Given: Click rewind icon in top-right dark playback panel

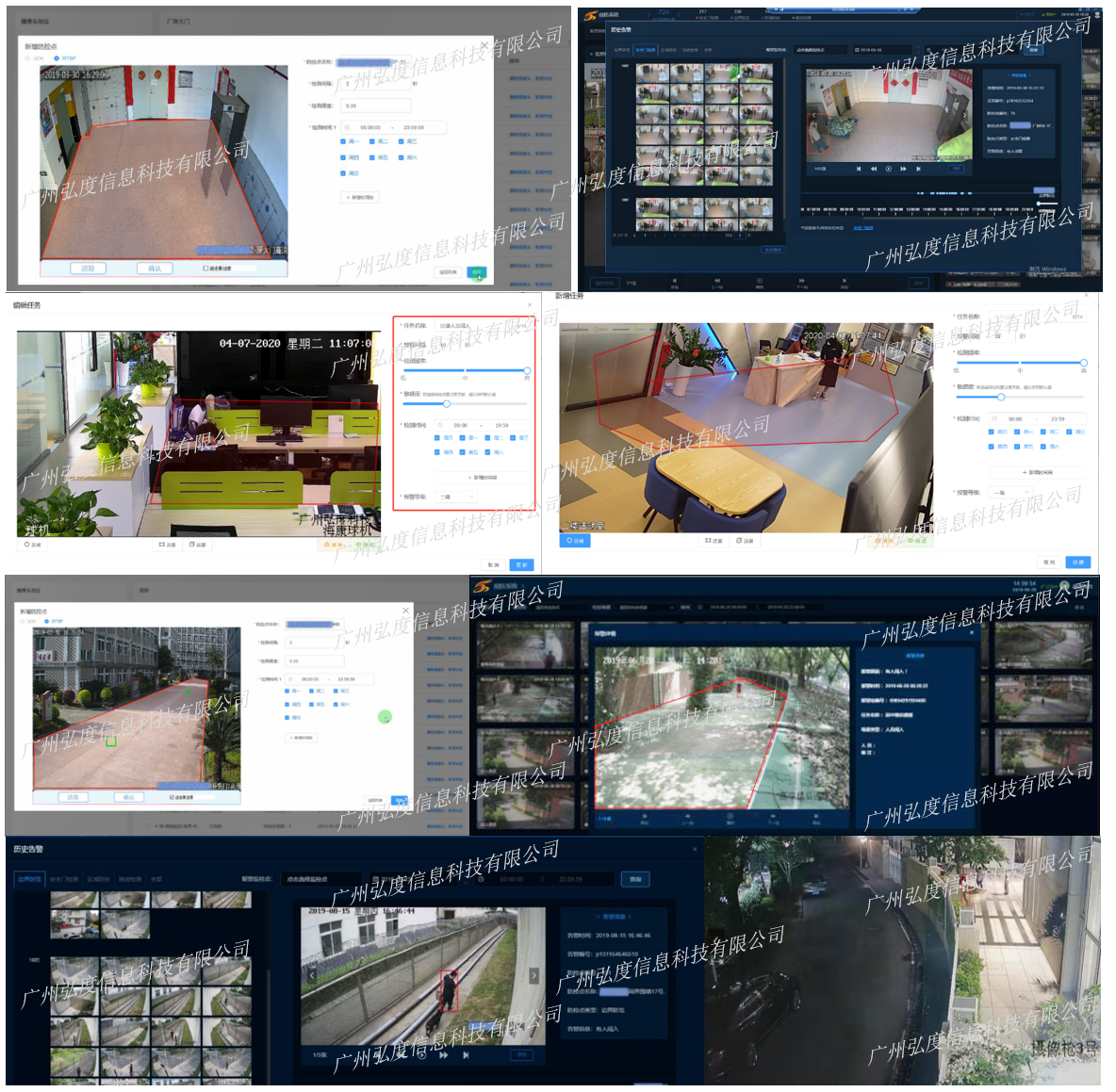Looking at the screenshot, I should click(873, 169).
